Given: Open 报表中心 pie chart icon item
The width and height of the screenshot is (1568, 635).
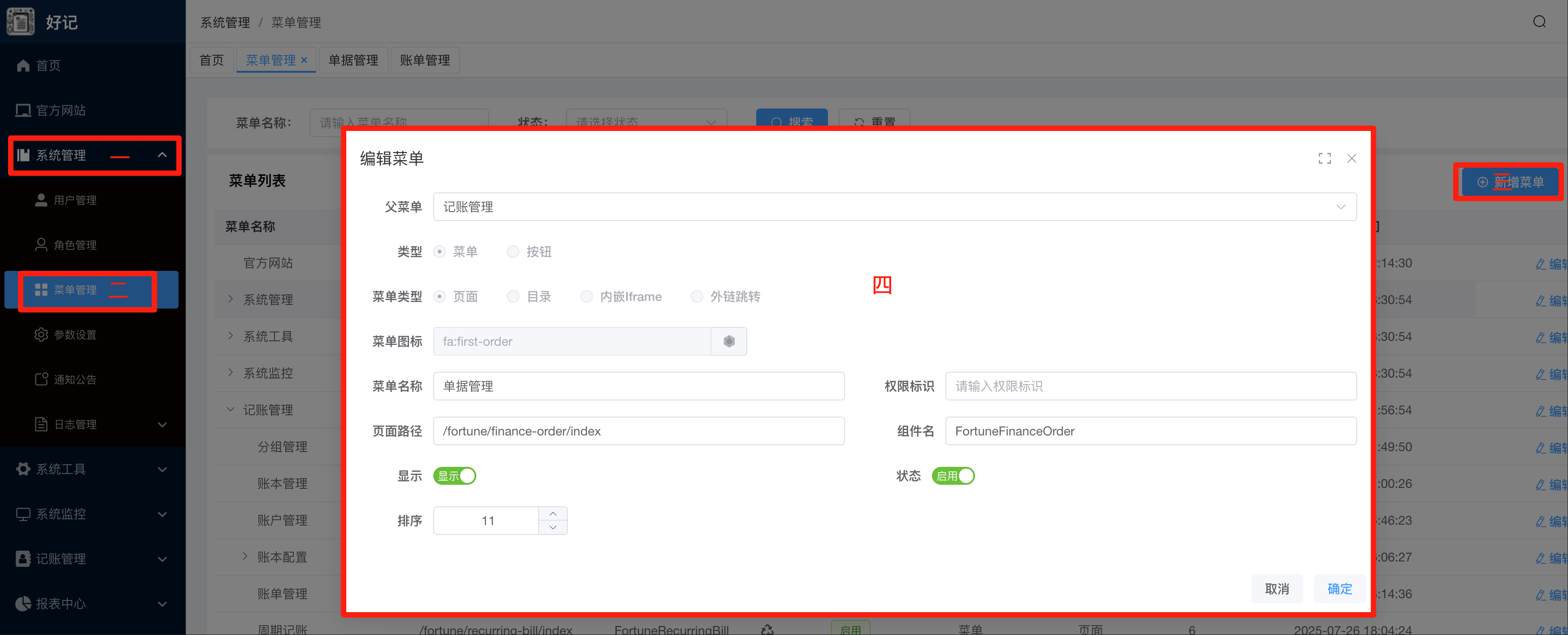Looking at the screenshot, I should coord(23,603).
